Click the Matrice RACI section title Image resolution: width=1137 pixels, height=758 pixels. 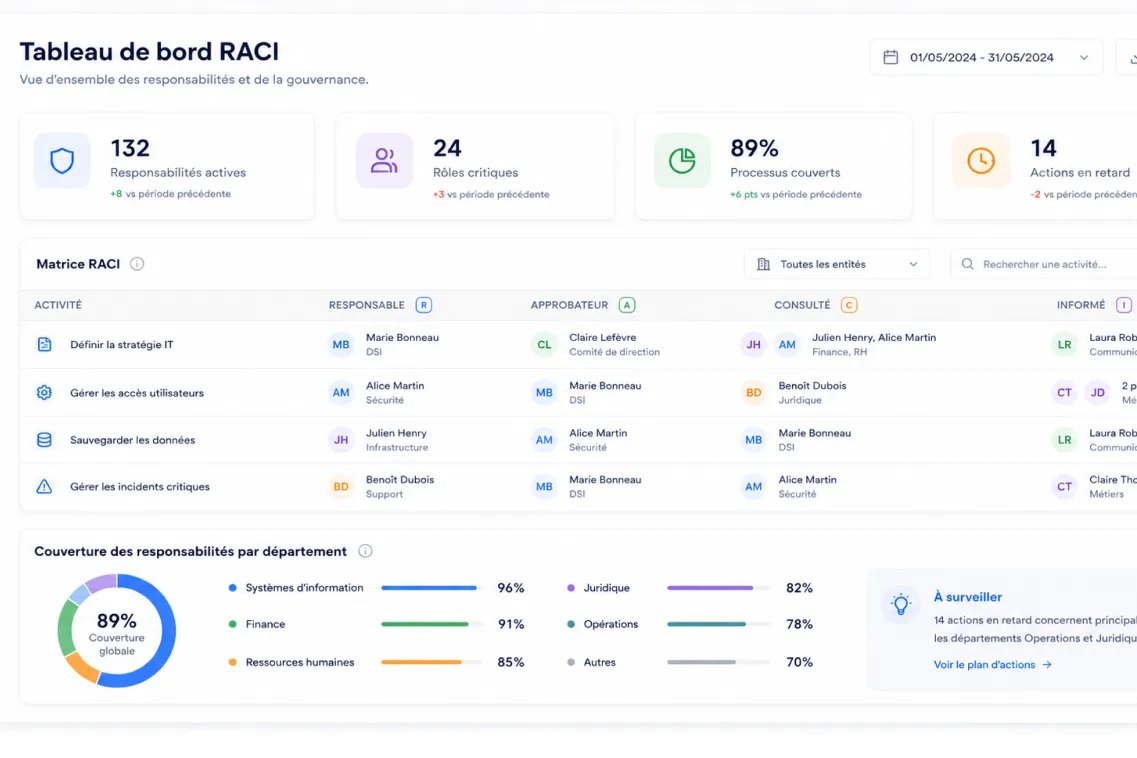[x=78, y=264]
